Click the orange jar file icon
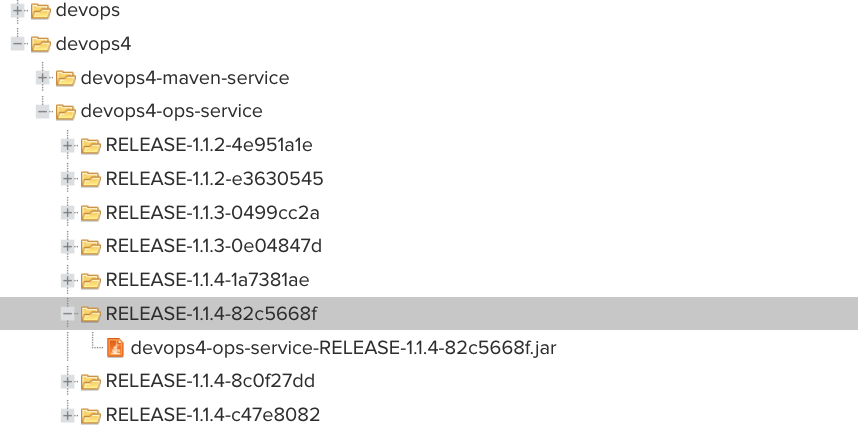Screen dimensions: 858x427 [x=115, y=348]
